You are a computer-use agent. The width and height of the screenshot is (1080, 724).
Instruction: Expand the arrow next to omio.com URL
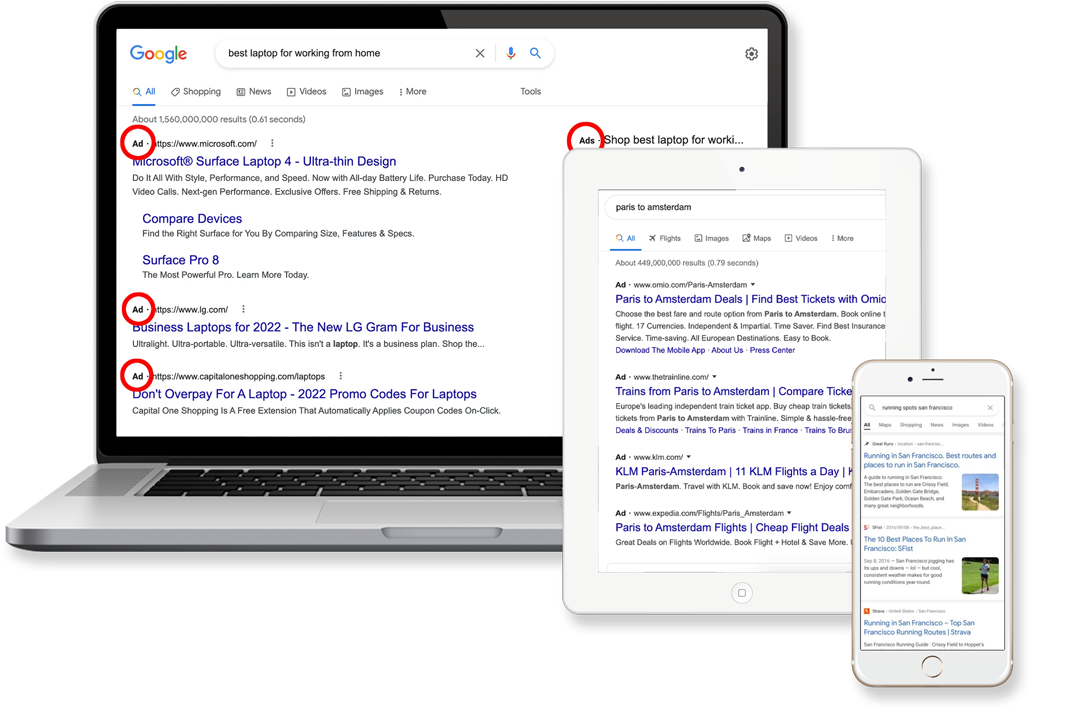coord(753,285)
